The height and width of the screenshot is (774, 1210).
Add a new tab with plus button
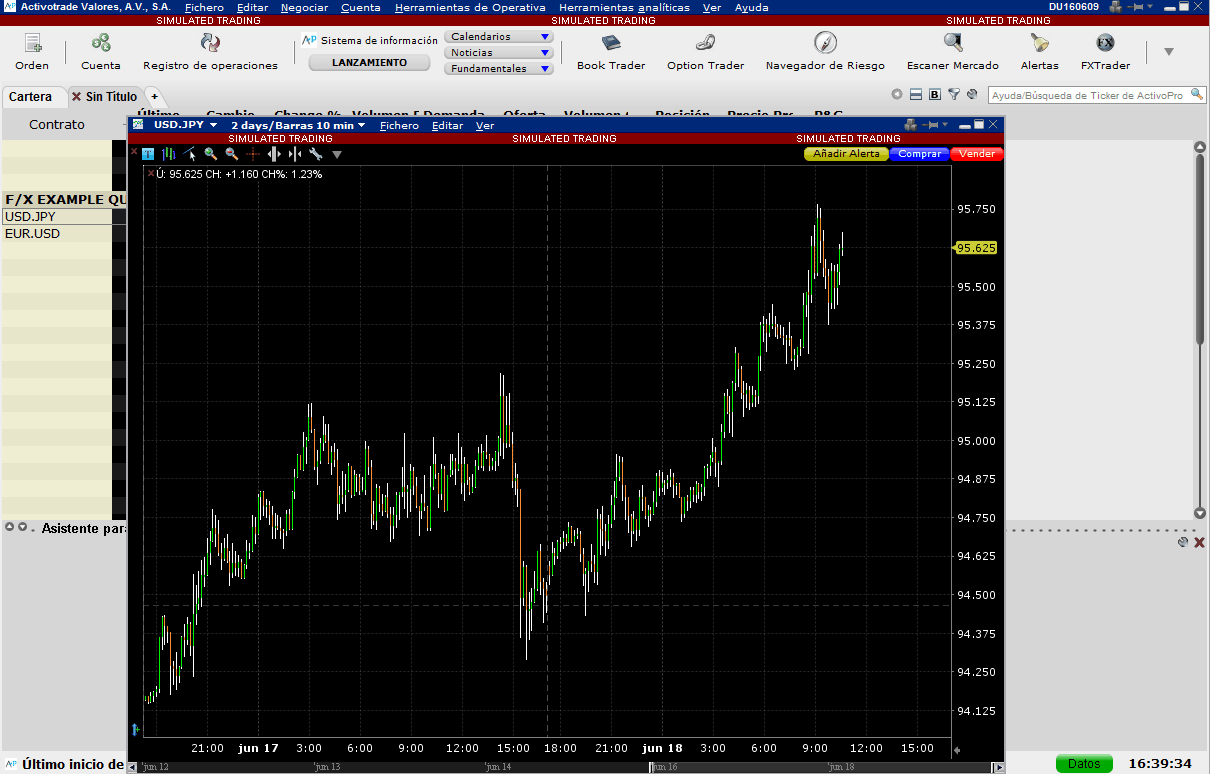pos(154,96)
